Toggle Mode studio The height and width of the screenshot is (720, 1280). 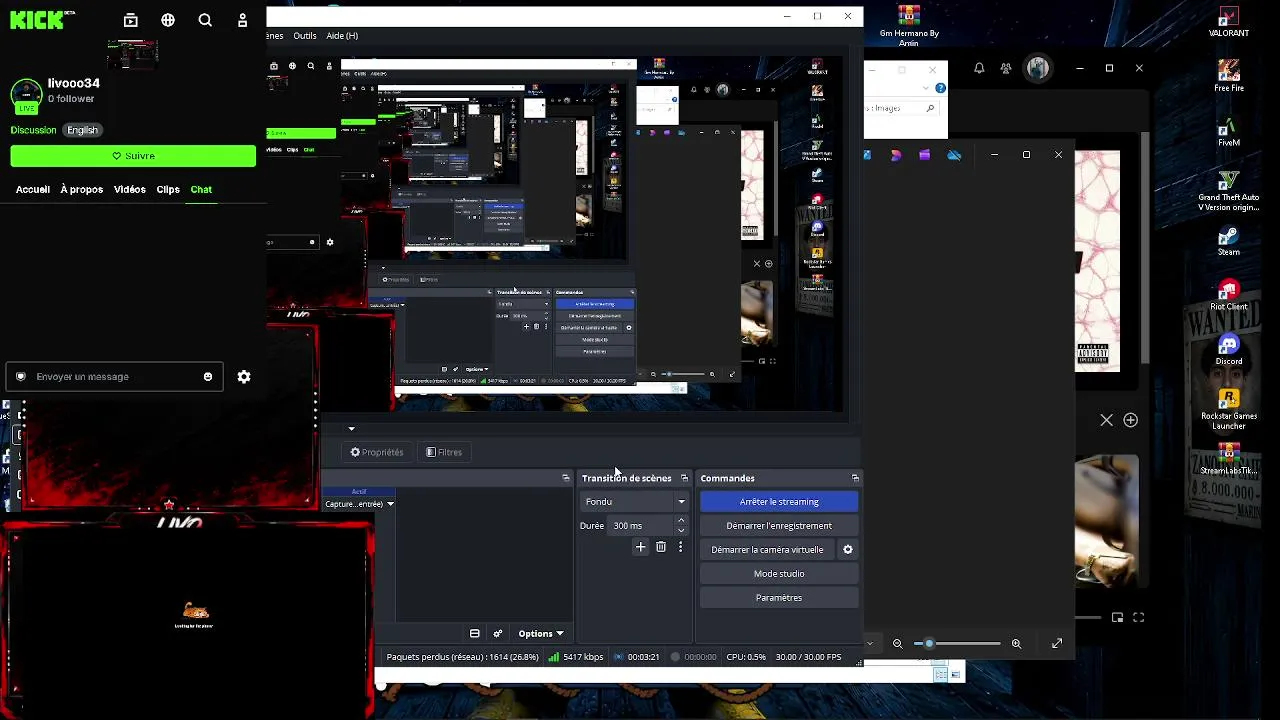pyautogui.click(x=779, y=574)
